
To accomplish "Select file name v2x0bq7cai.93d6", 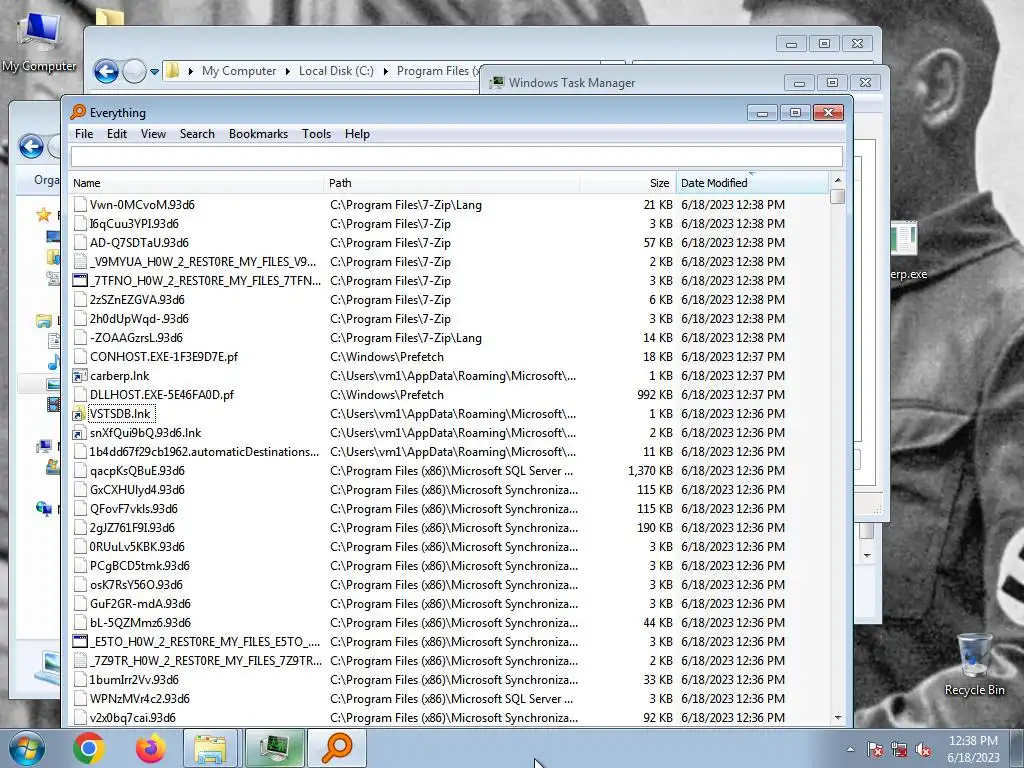I will 133,718.
